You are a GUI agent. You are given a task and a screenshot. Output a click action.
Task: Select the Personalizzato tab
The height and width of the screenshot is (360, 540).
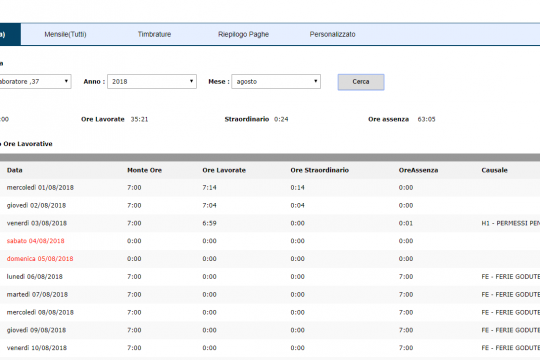tap(332, 34)
